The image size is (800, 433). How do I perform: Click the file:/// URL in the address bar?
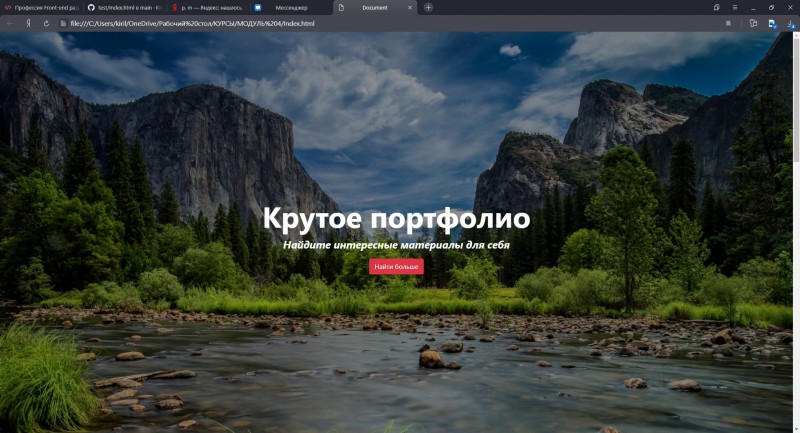pos(192,23)
